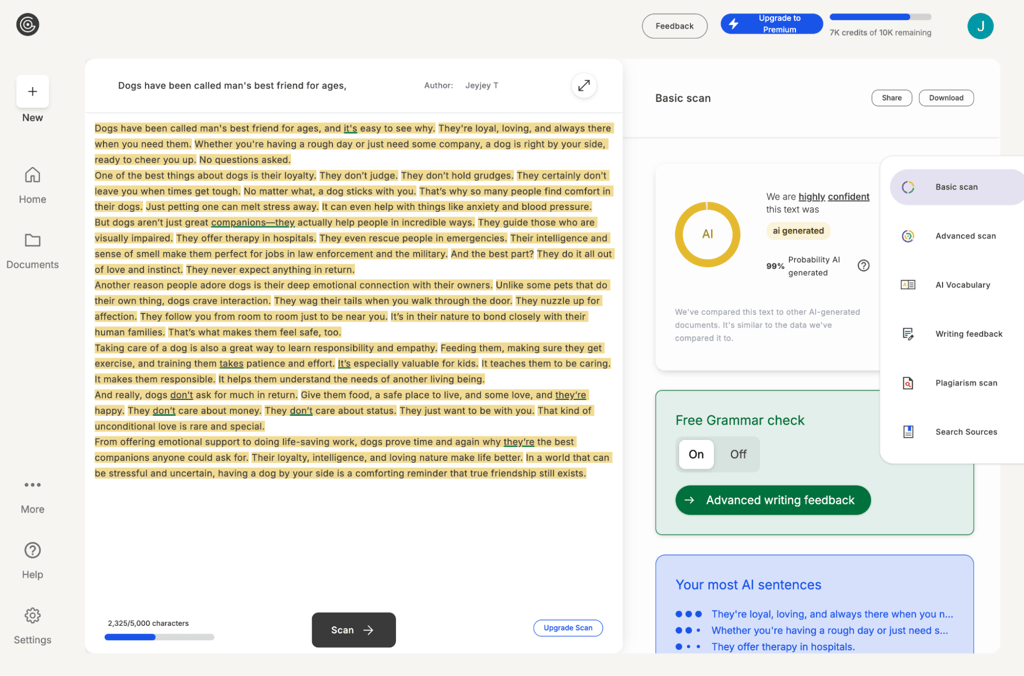Click the Feedback button
The width and height of the screenshot is (1024, 676).
675,26
